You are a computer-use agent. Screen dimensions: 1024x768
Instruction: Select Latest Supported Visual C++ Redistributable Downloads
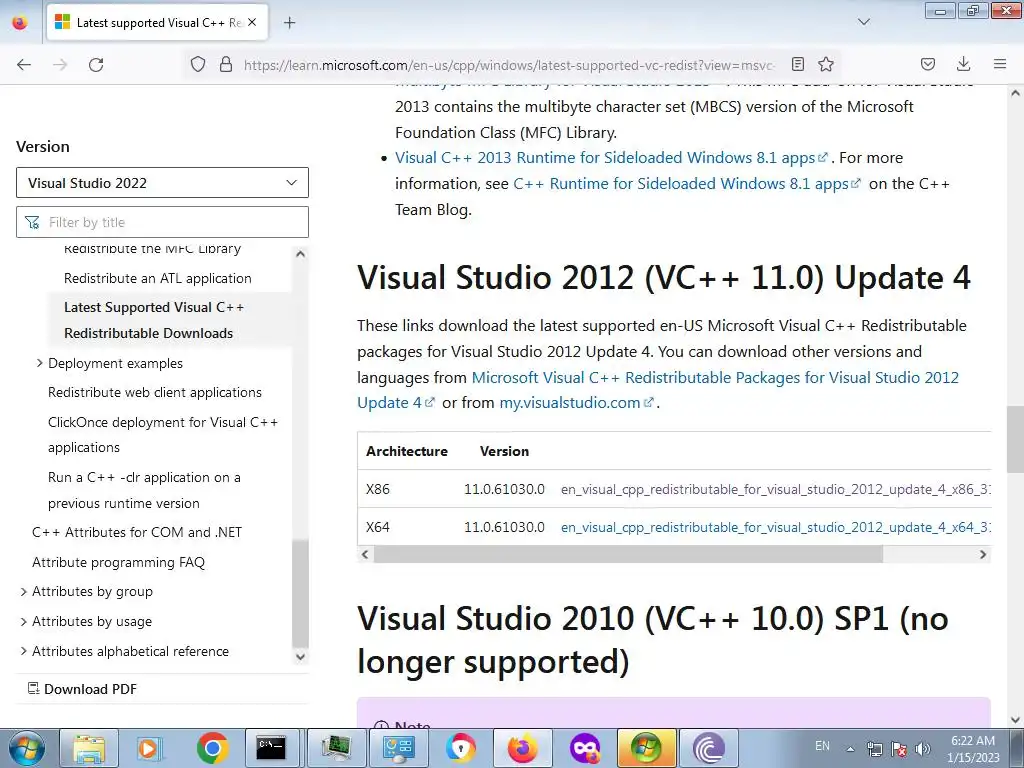point(154,320)
